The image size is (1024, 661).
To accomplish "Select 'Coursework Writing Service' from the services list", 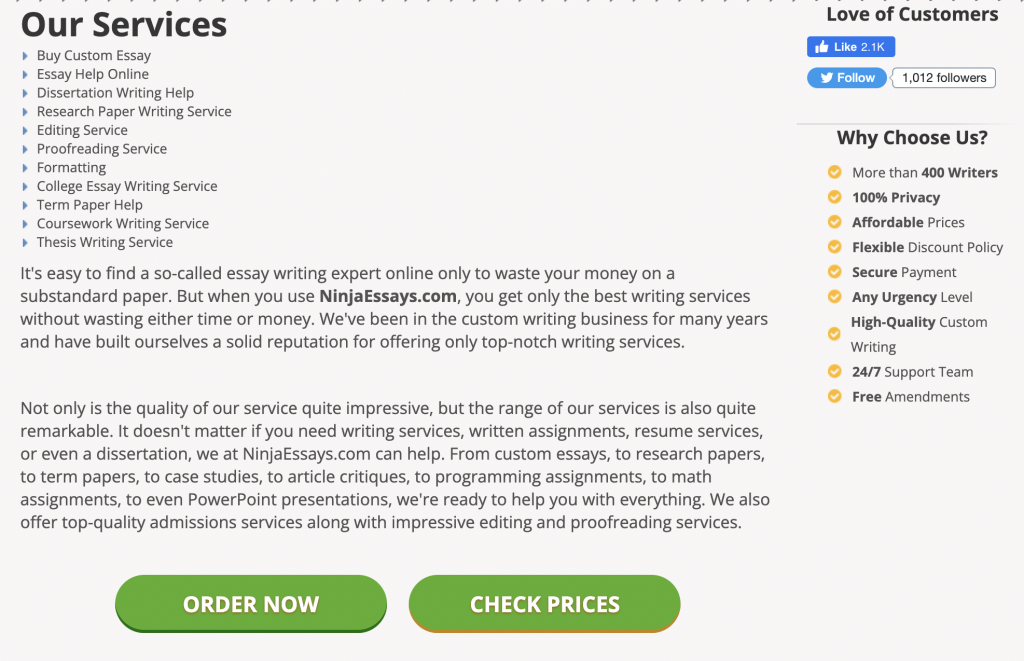I will click(x=122, y=223).
